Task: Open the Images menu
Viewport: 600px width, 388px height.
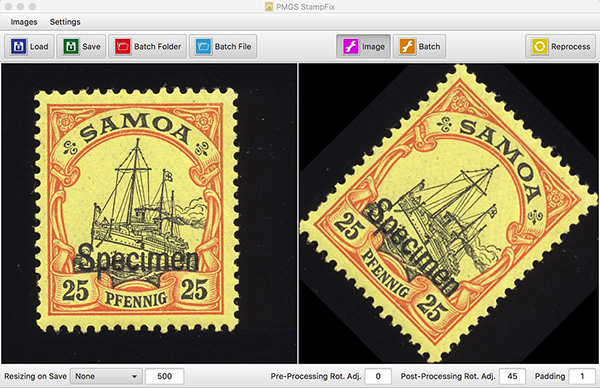Action: click(24, 22)
